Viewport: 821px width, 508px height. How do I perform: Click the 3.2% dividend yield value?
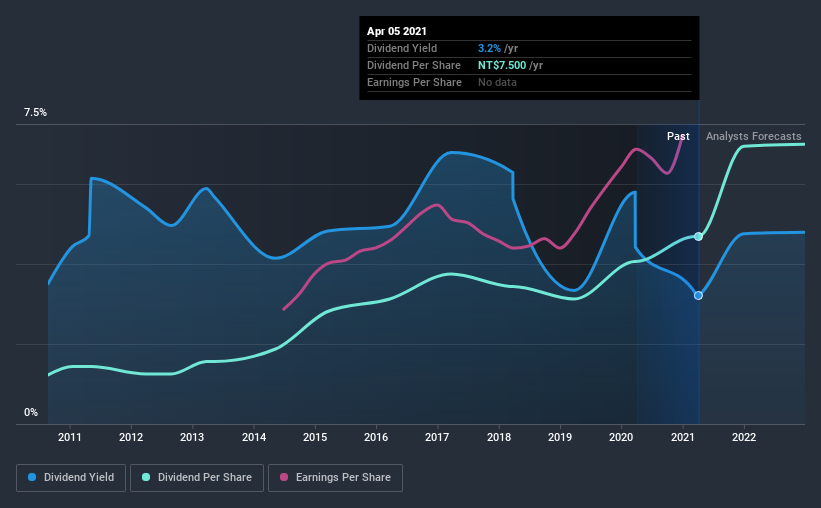click(x=489, y=49)
